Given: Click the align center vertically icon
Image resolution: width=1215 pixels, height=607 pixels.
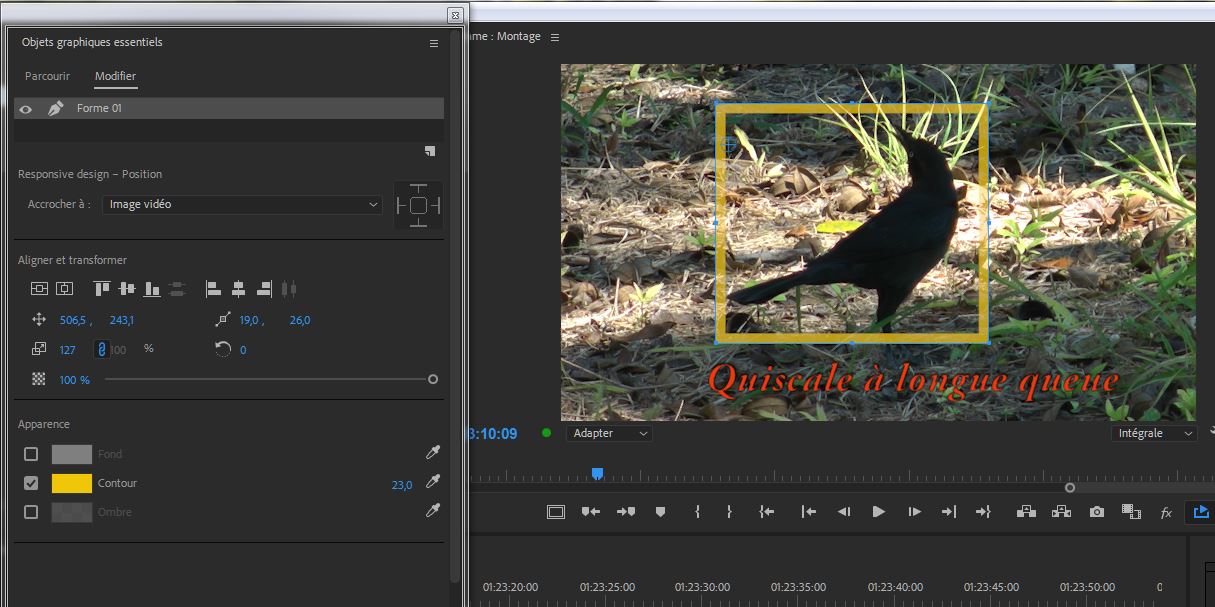Looking at the screenshot, I should pyautogui.click(x=127, y=289).
